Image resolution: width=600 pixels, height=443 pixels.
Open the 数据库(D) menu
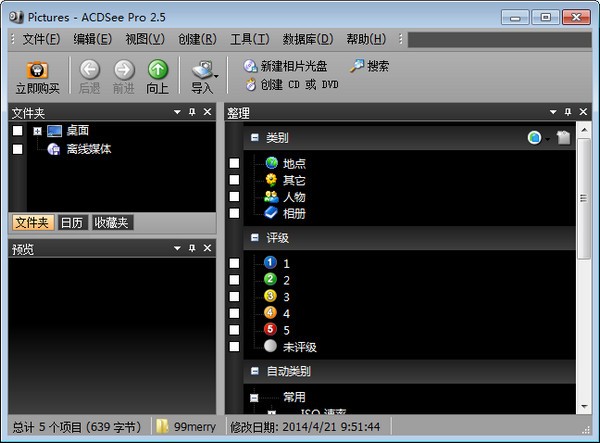pyautogui.click(x=308, y=39)
